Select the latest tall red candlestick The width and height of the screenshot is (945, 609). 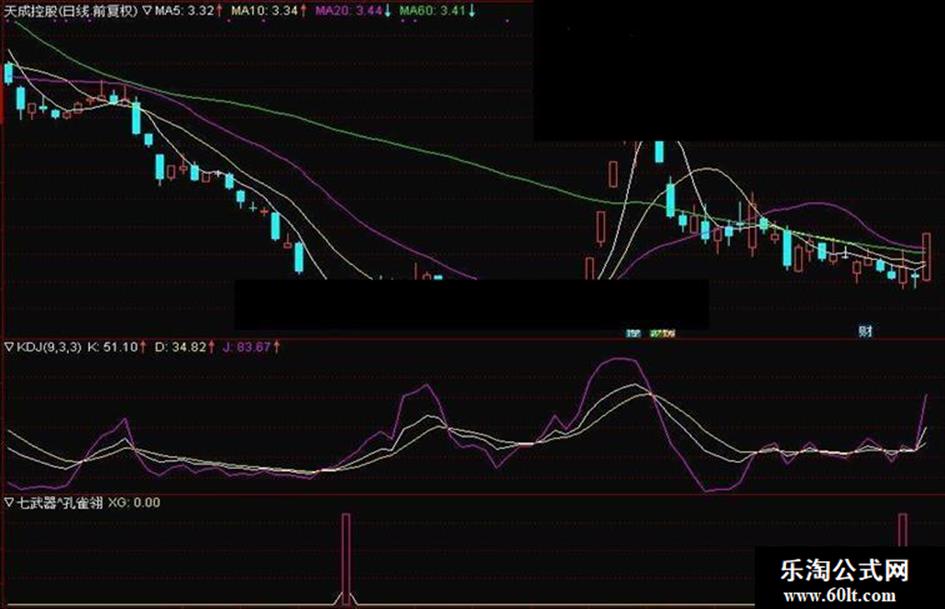point(926,257)
